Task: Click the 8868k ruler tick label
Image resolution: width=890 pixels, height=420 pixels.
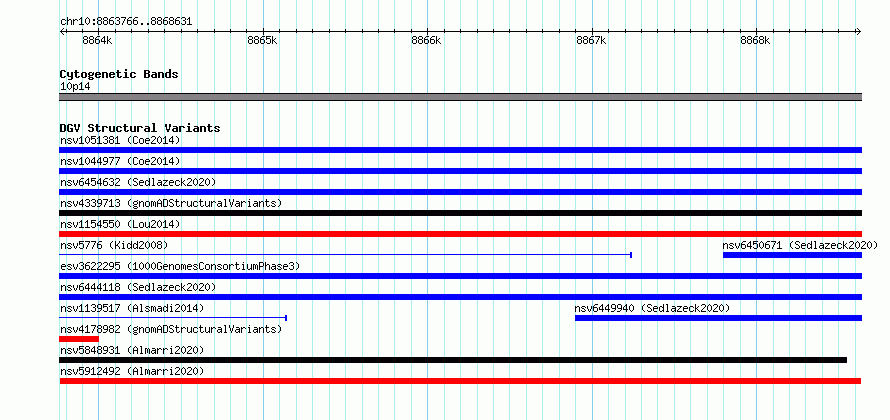Action: coord(755,40)
